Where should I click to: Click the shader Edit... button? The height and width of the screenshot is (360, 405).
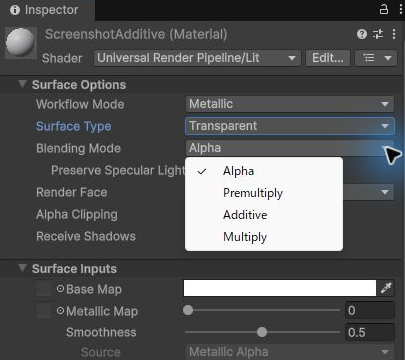point(328,58)
